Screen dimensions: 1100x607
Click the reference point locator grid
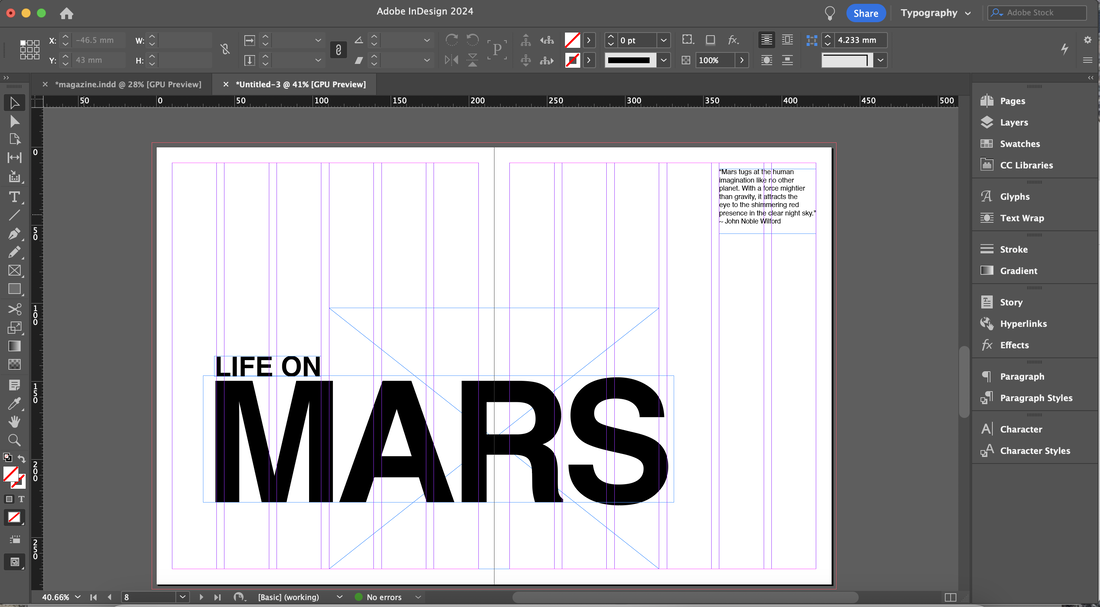tap(29, 50)
